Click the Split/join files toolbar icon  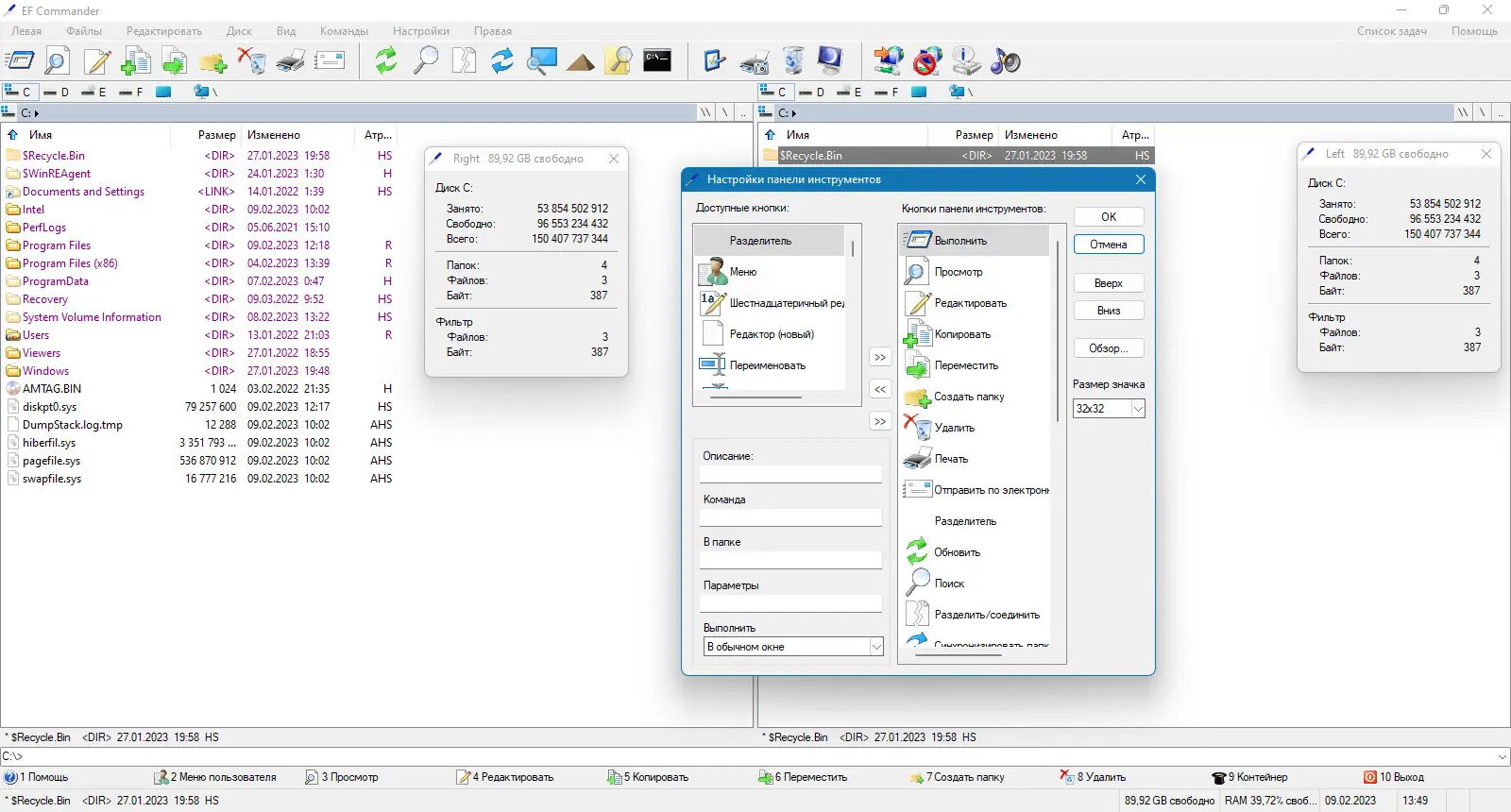[x=465, y=61]
